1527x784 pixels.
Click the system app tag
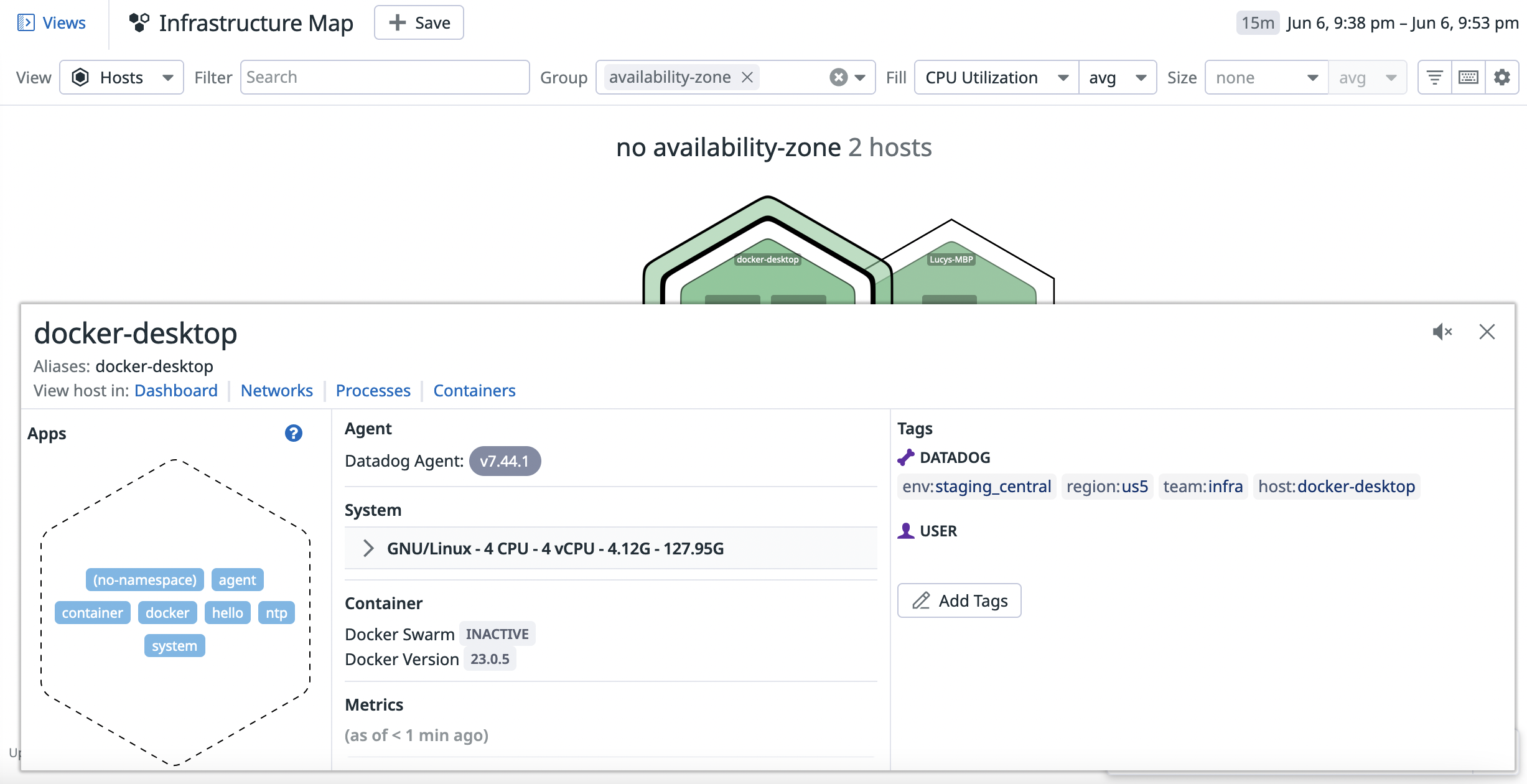click(174, 646)
